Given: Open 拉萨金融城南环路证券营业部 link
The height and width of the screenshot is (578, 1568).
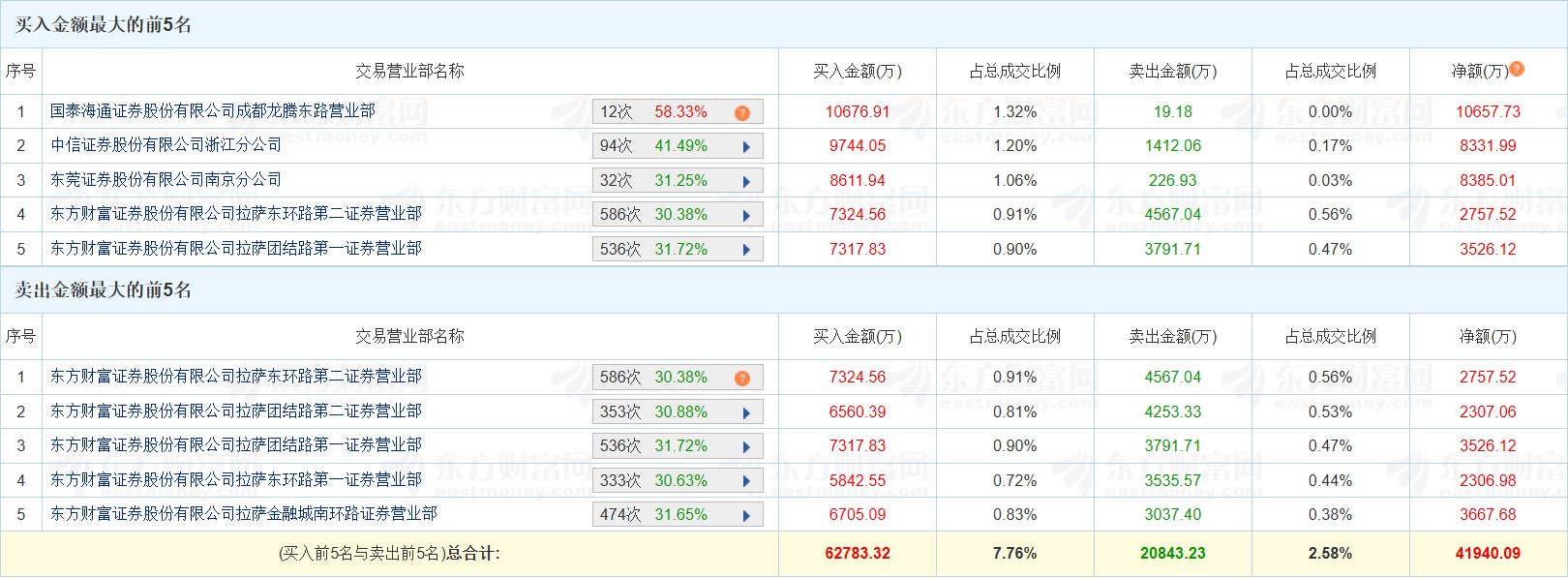Looking at the screenshot, I should tap(244, 514).
